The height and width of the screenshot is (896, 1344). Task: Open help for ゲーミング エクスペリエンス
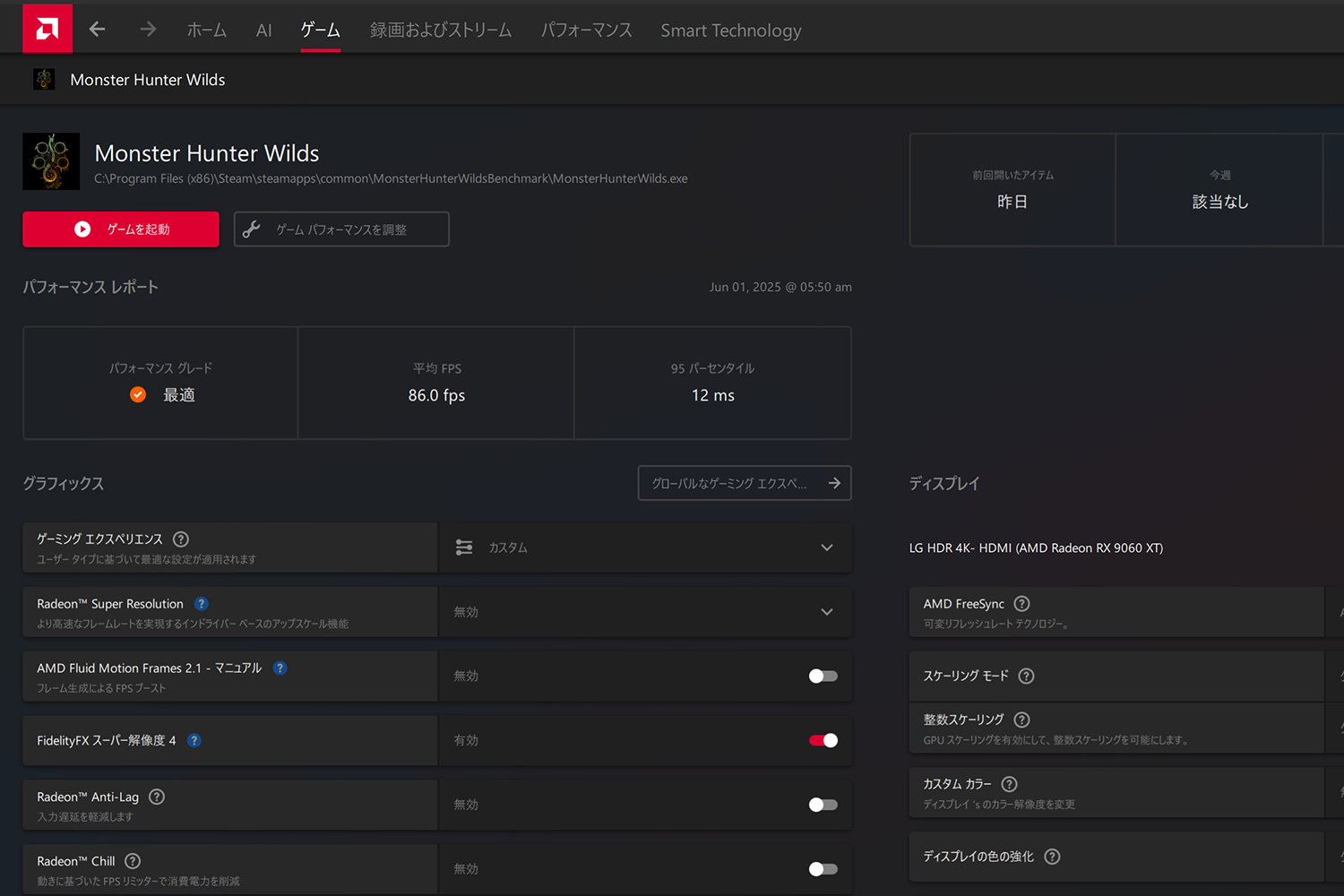click(181, 538)
